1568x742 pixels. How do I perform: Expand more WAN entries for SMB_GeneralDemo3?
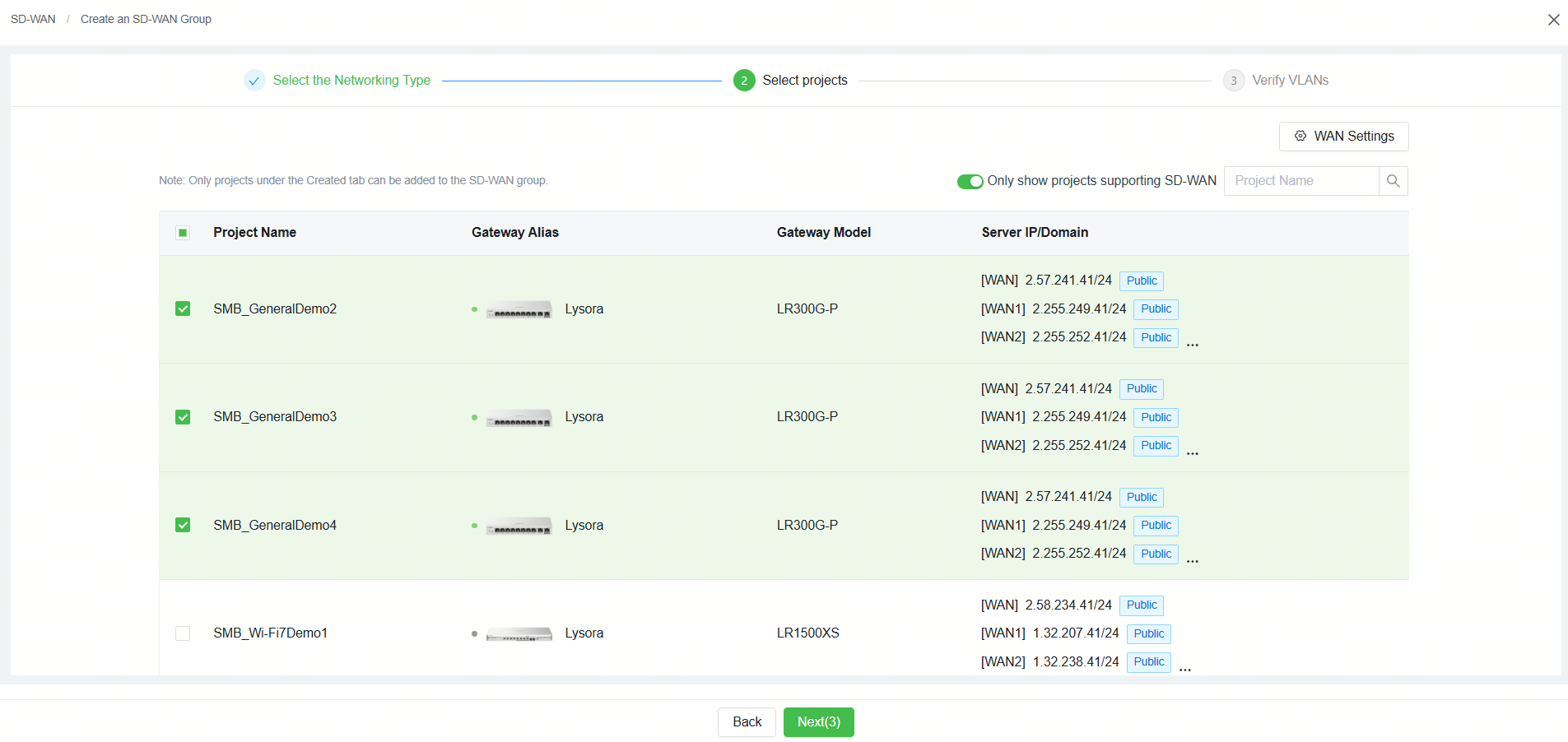(1193, 453)
